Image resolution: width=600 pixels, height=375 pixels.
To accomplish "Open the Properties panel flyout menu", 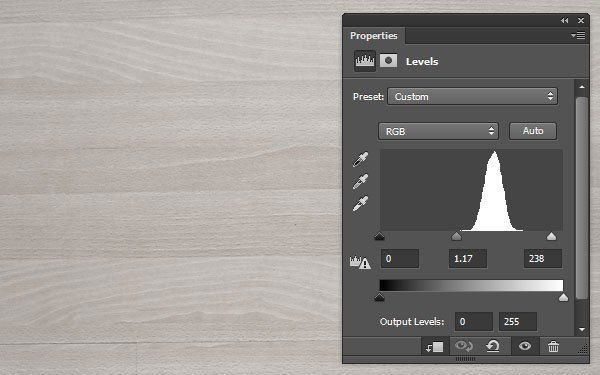I will [x=578, y=36].
